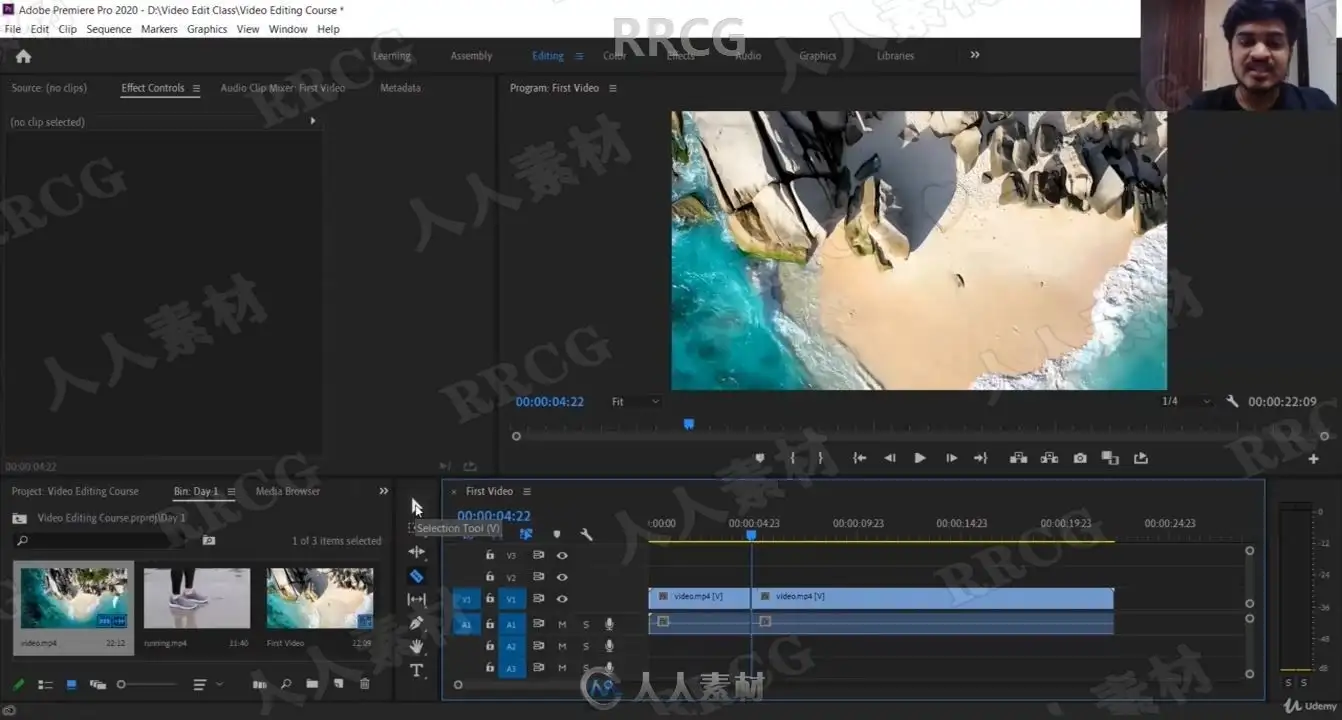
Task: Select the Razor tool in the toolbar
Action: point(416,576)
